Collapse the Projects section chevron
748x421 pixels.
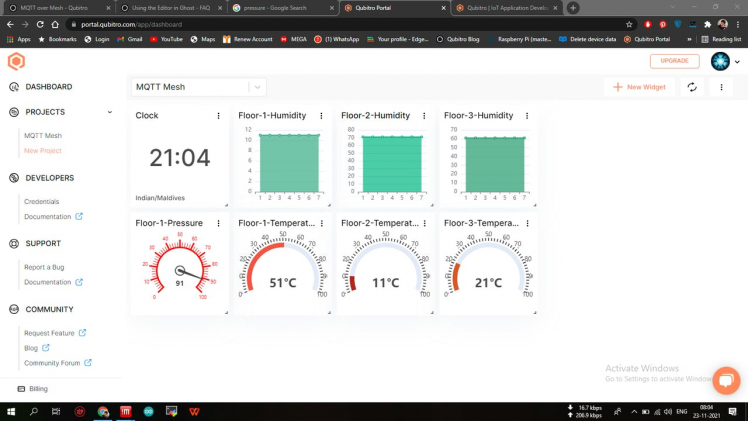point(110,112)
